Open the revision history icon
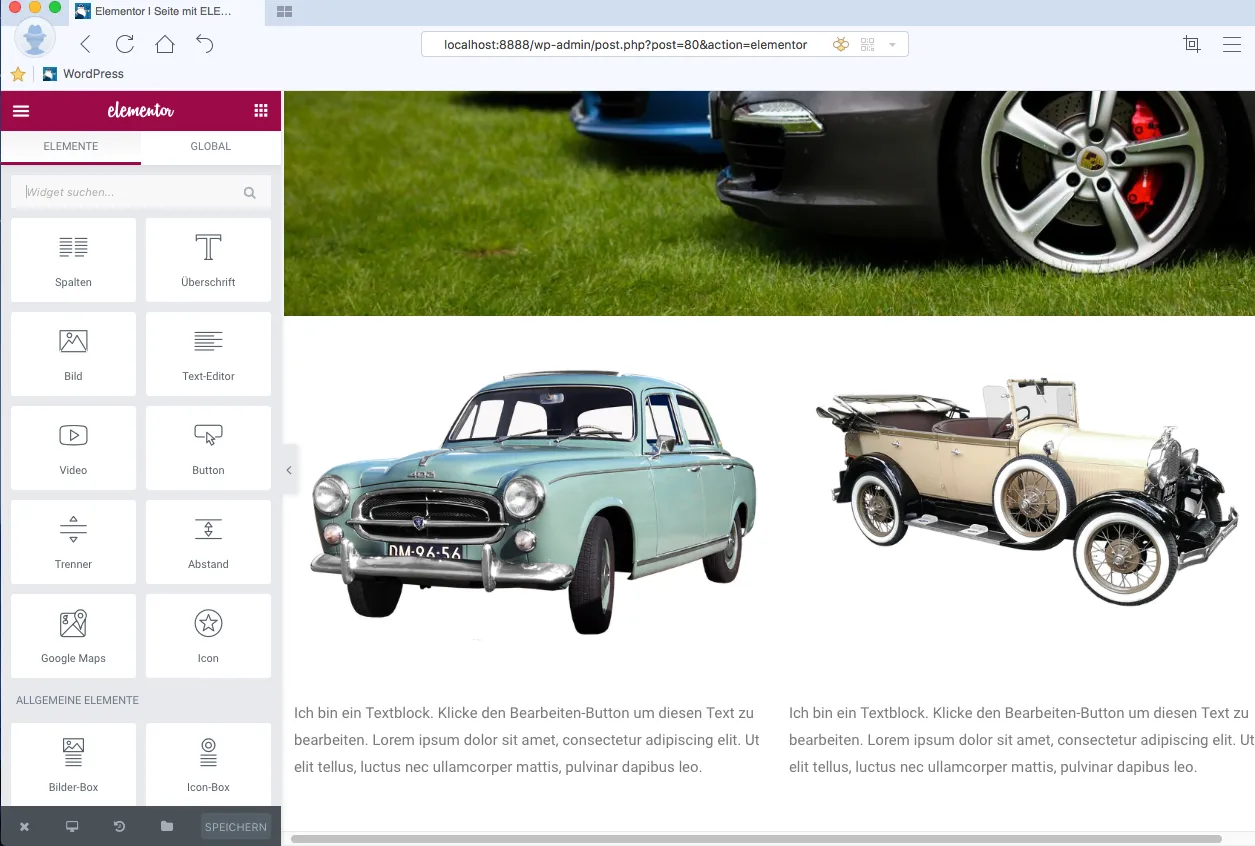The height and width of the screenshot is (846, 1255). pos(119,827)
